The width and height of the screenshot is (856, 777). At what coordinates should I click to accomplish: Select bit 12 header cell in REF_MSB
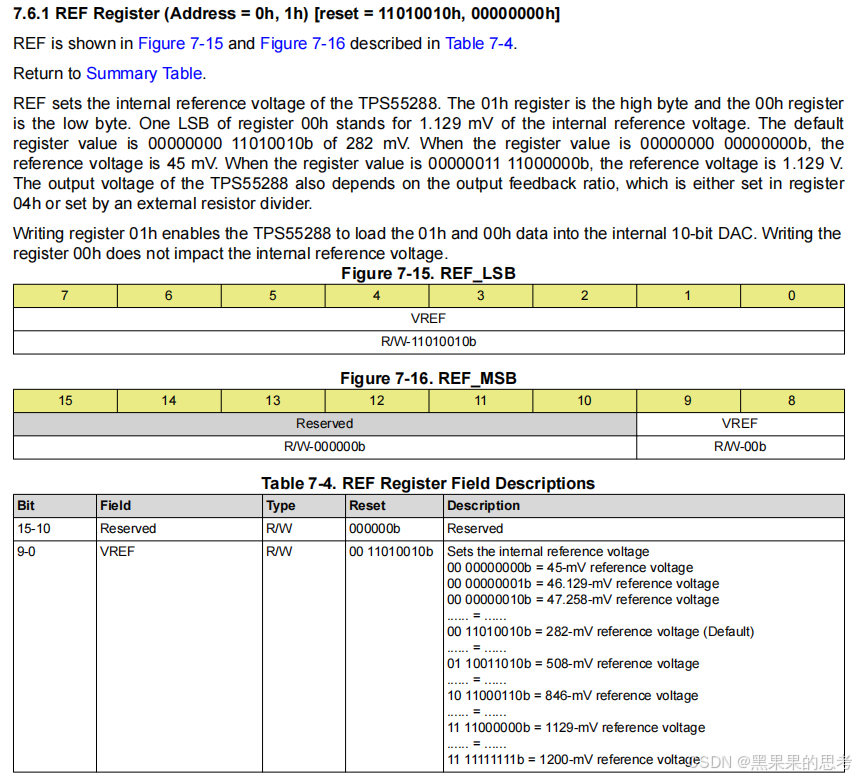tap(377, 401)
